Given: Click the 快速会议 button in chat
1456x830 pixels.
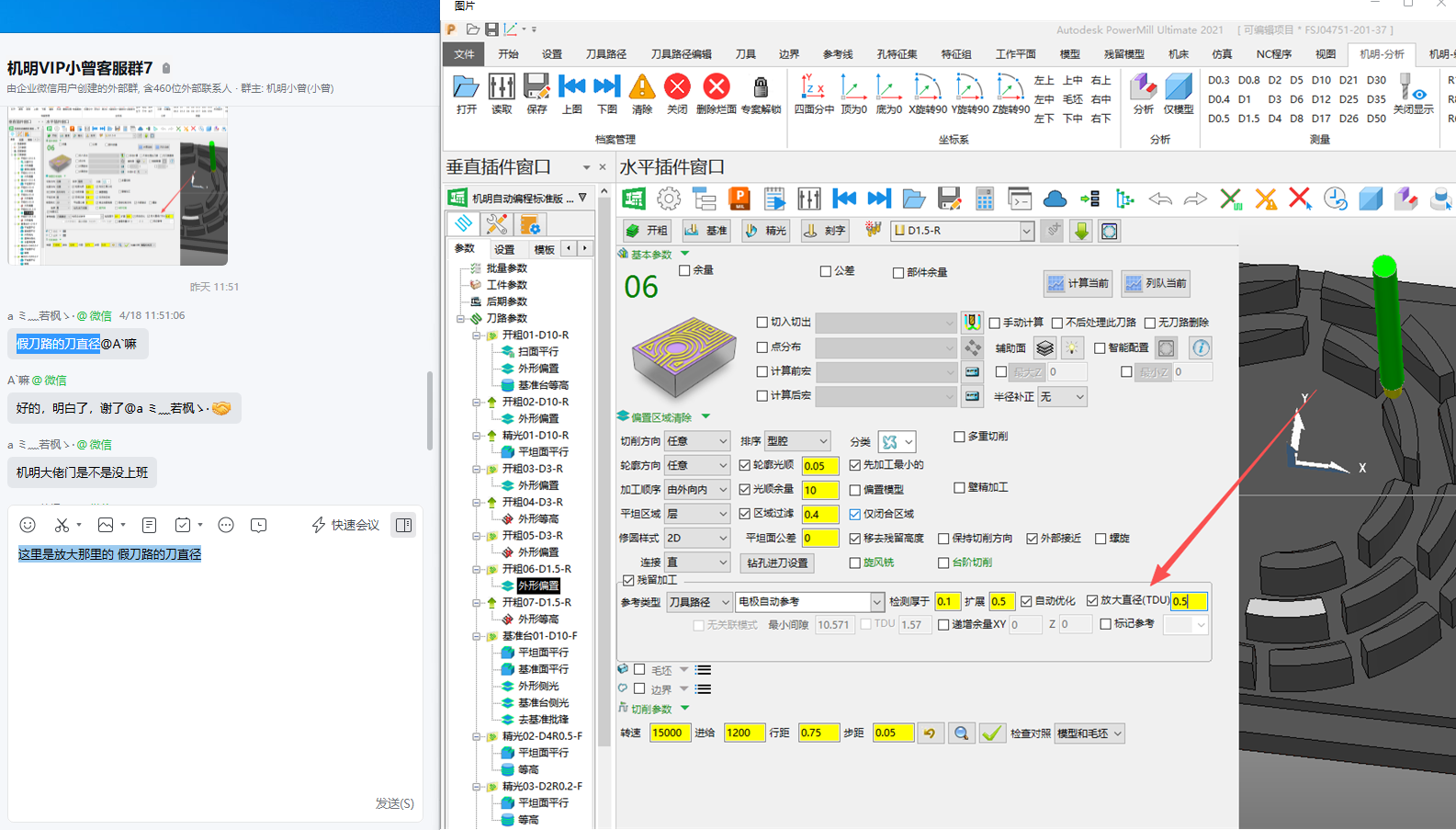Looking at the screenshot, I should [x=345, y=525].
